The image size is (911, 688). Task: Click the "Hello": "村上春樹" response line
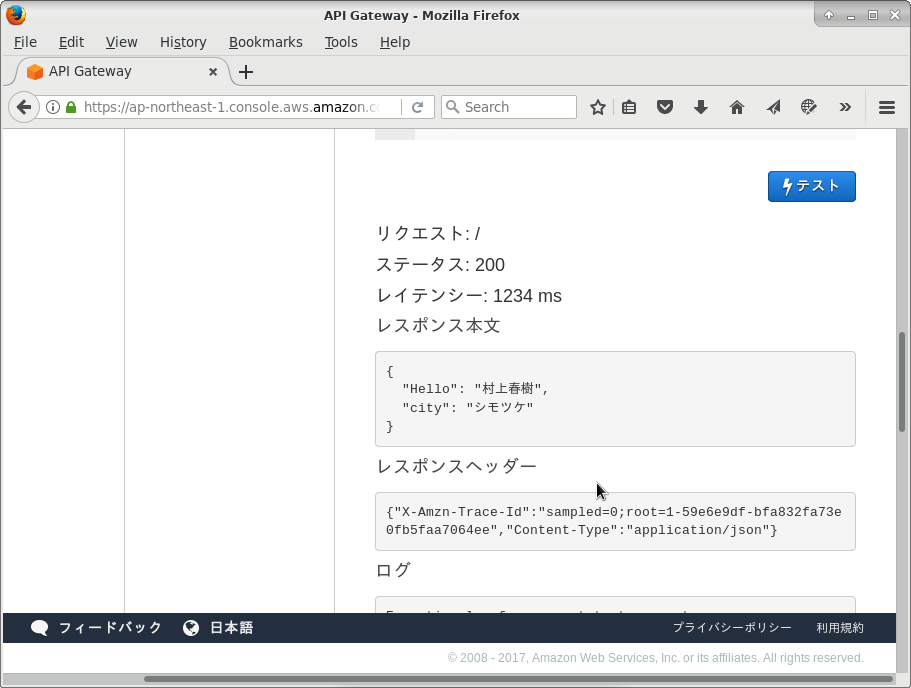(x=475, y=388)
